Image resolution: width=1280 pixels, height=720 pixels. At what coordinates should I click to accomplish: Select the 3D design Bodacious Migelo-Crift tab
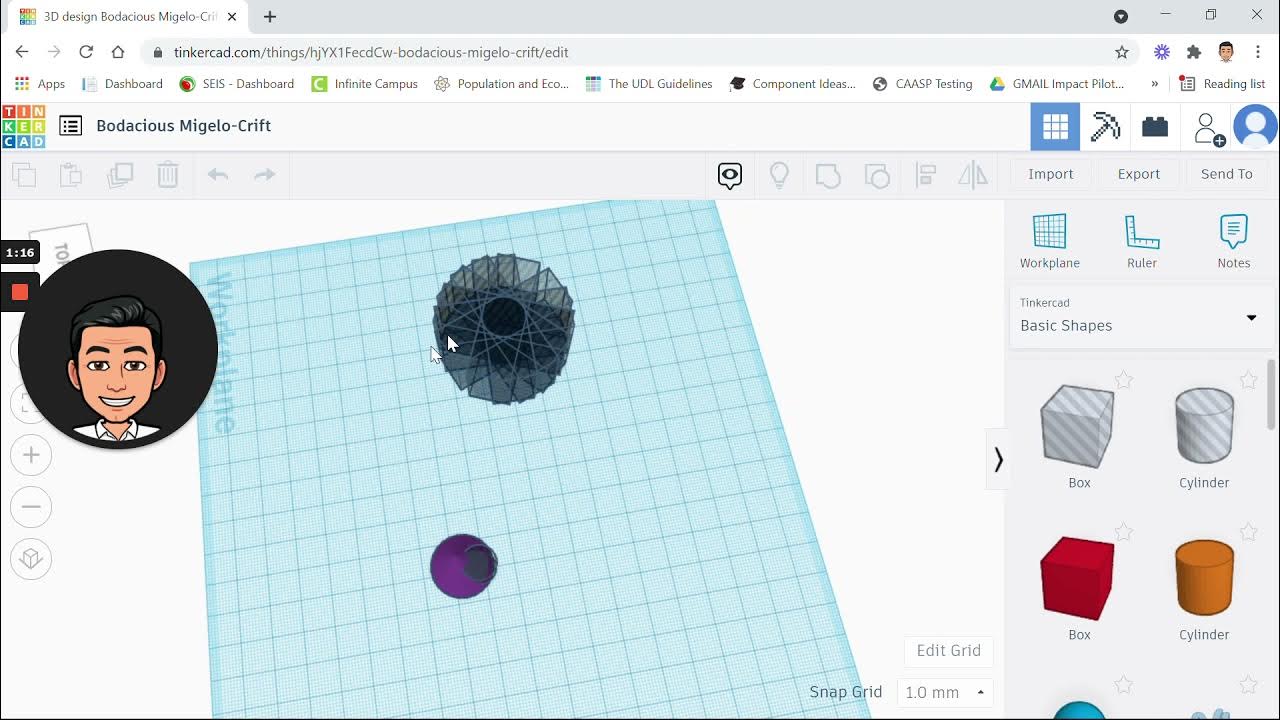(x=128, y=17)
